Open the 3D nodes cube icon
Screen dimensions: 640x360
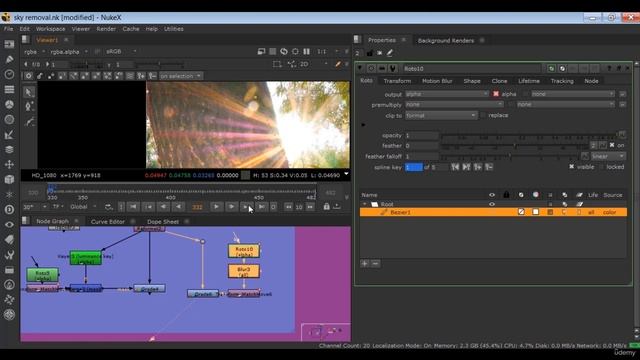pyautogui.click(x=9, y=180)
